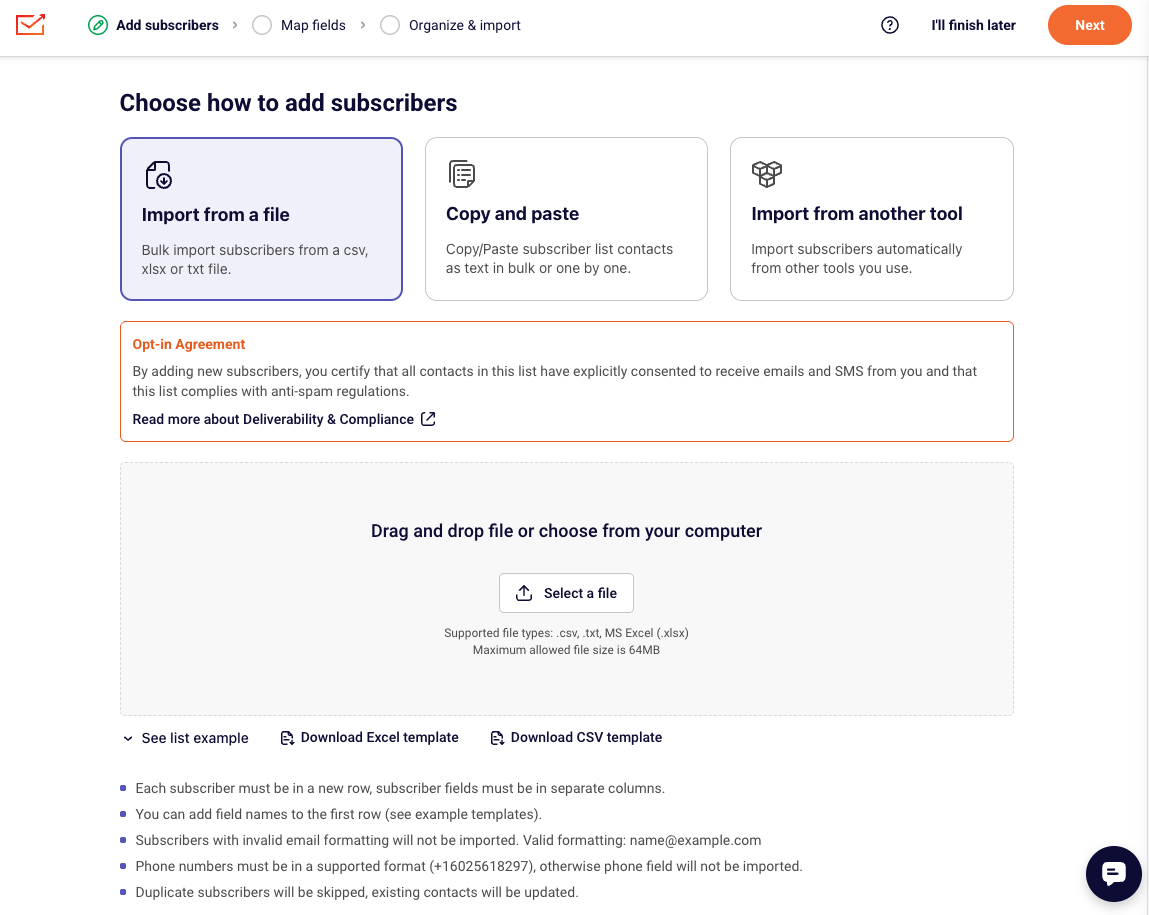
Task: Open the help question mark icon
Action: (890, 25)
